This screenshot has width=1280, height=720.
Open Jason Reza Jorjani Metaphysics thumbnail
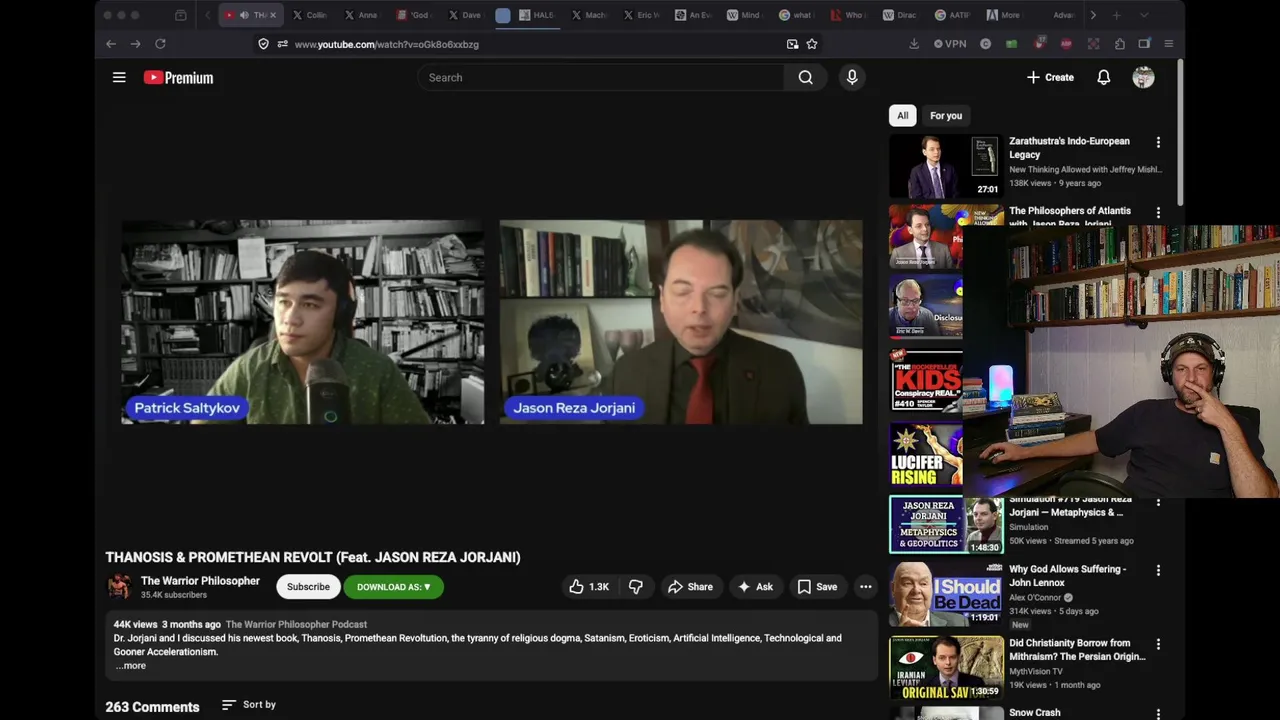[946, 524]
